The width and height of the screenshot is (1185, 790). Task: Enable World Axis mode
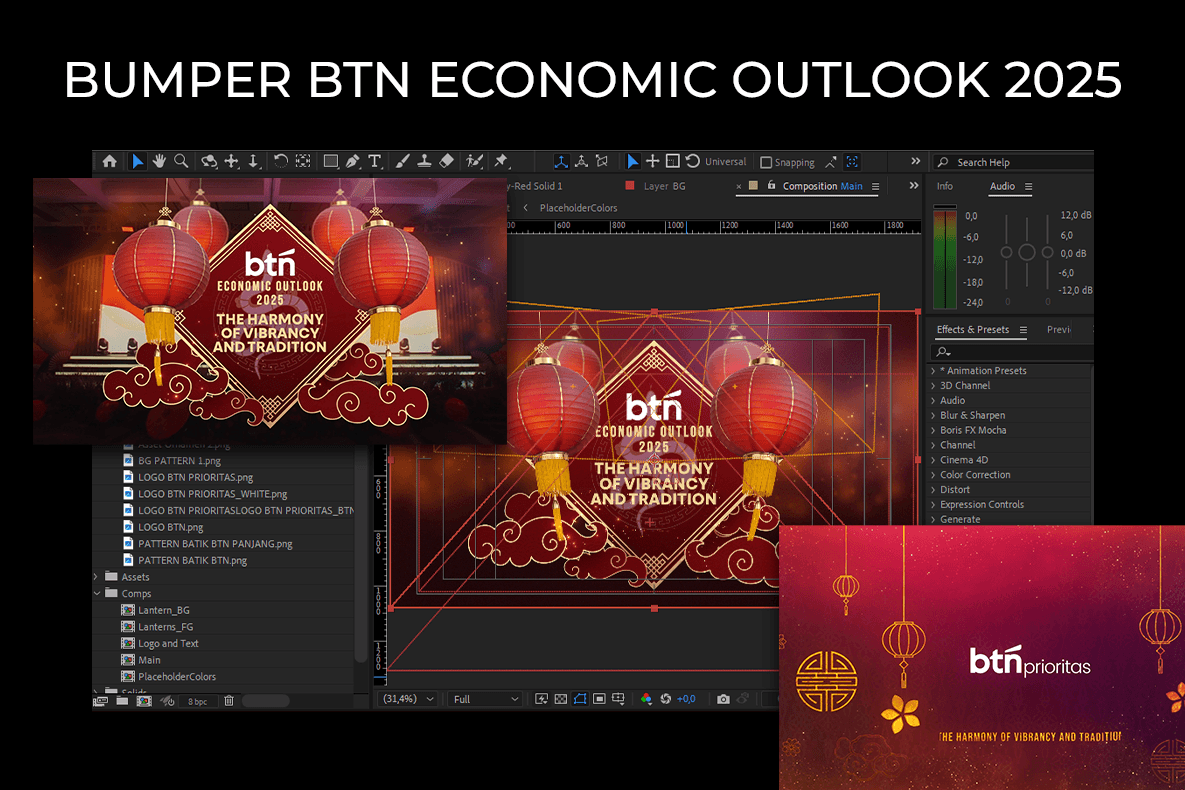pos(581,161)
